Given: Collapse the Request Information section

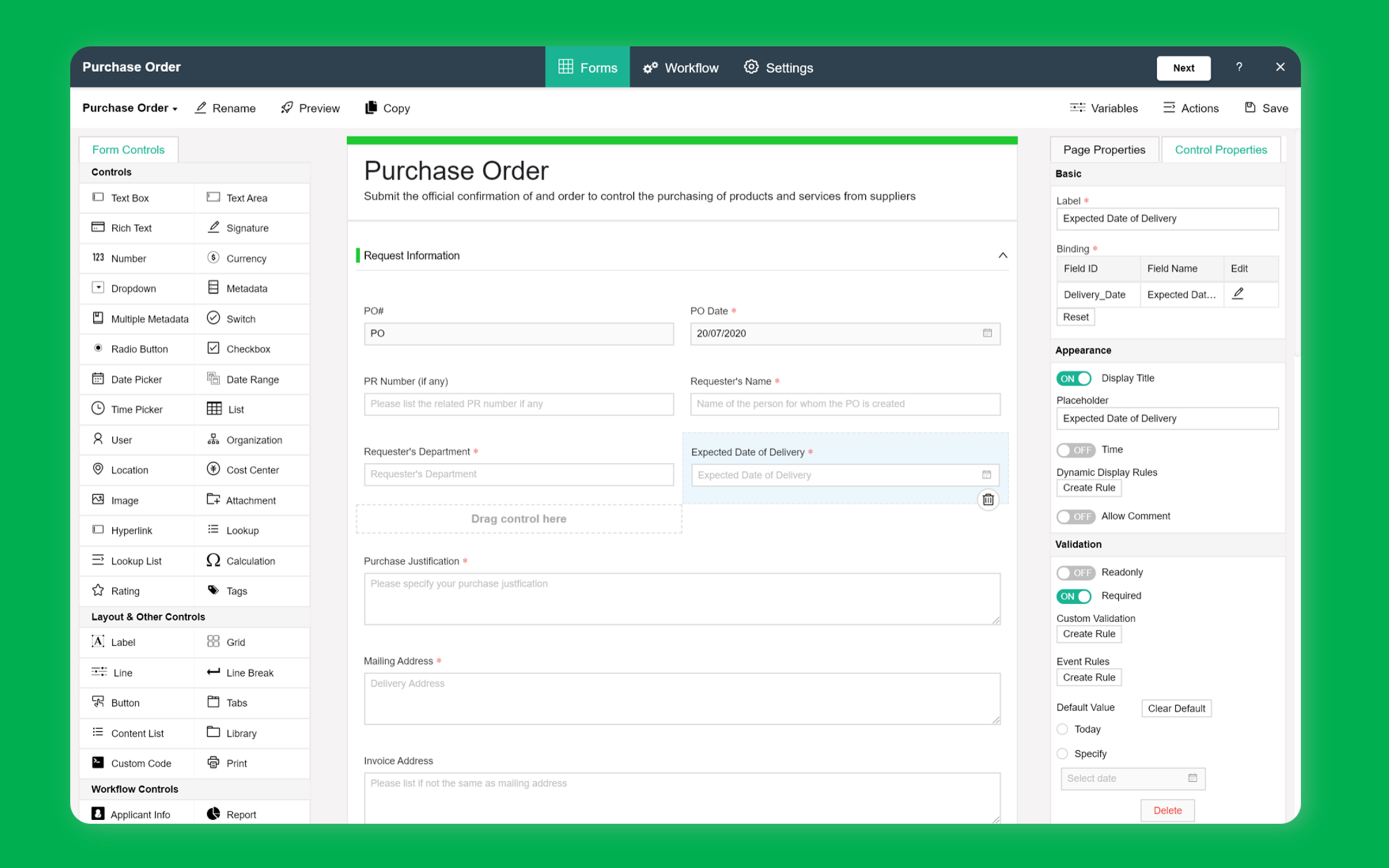Looking at the screenshot, I should pos(1002,256).
